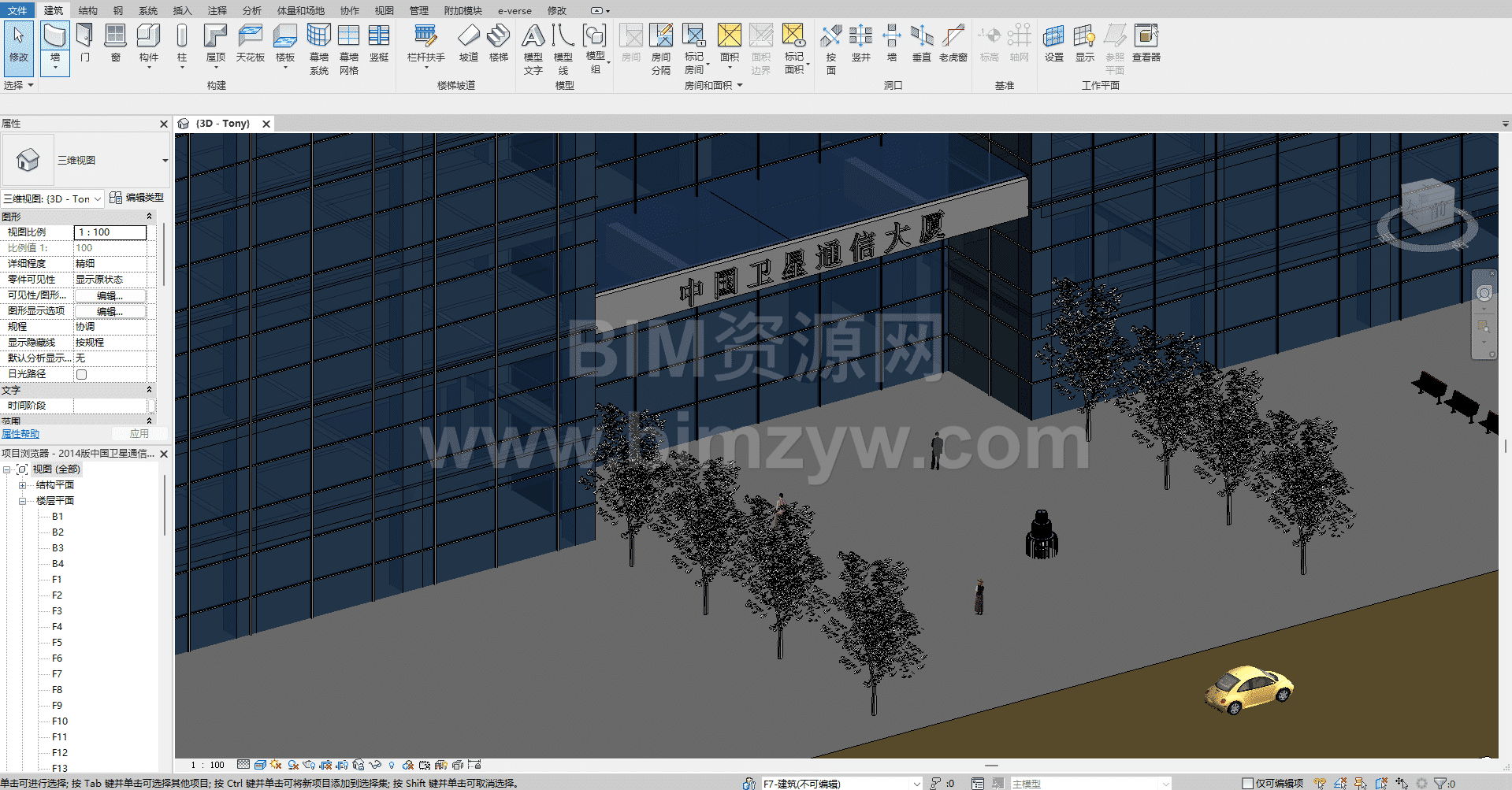Image resolution: width=1512 pixels, height=790 pixels.
Task: Open the 三维视图 type selector dropdown
Action: point(165,161)
